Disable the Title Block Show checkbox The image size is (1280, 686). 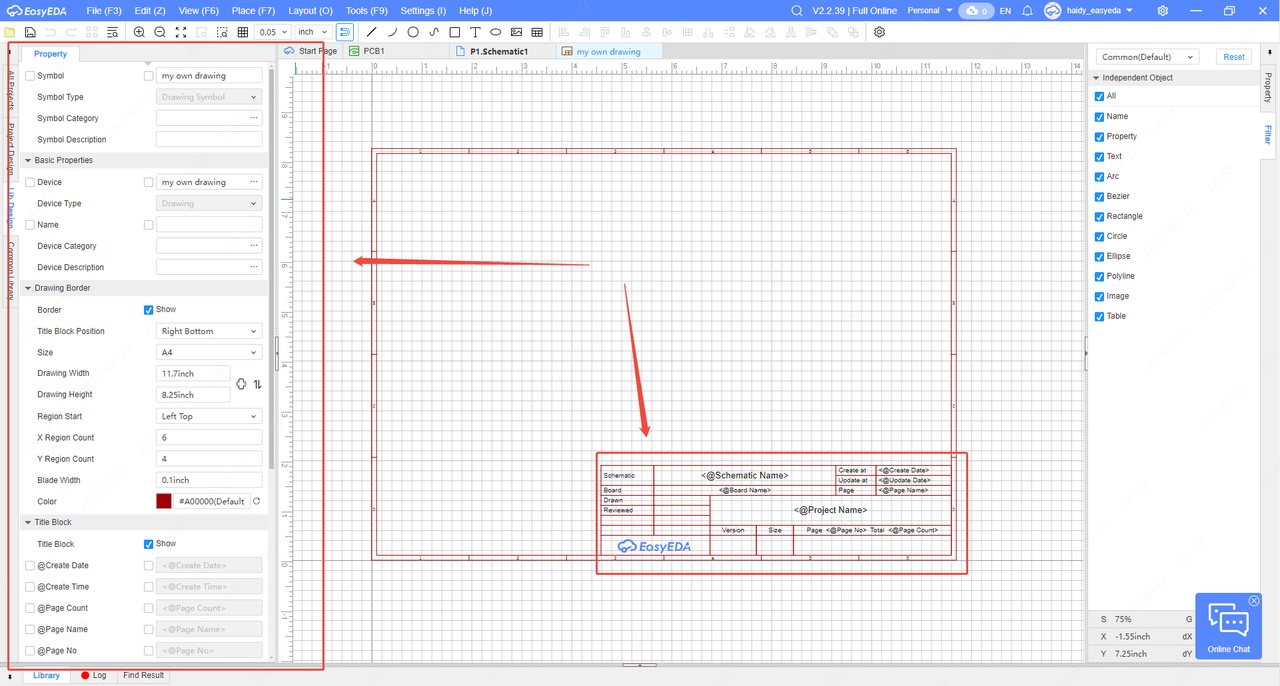point(149,544)
